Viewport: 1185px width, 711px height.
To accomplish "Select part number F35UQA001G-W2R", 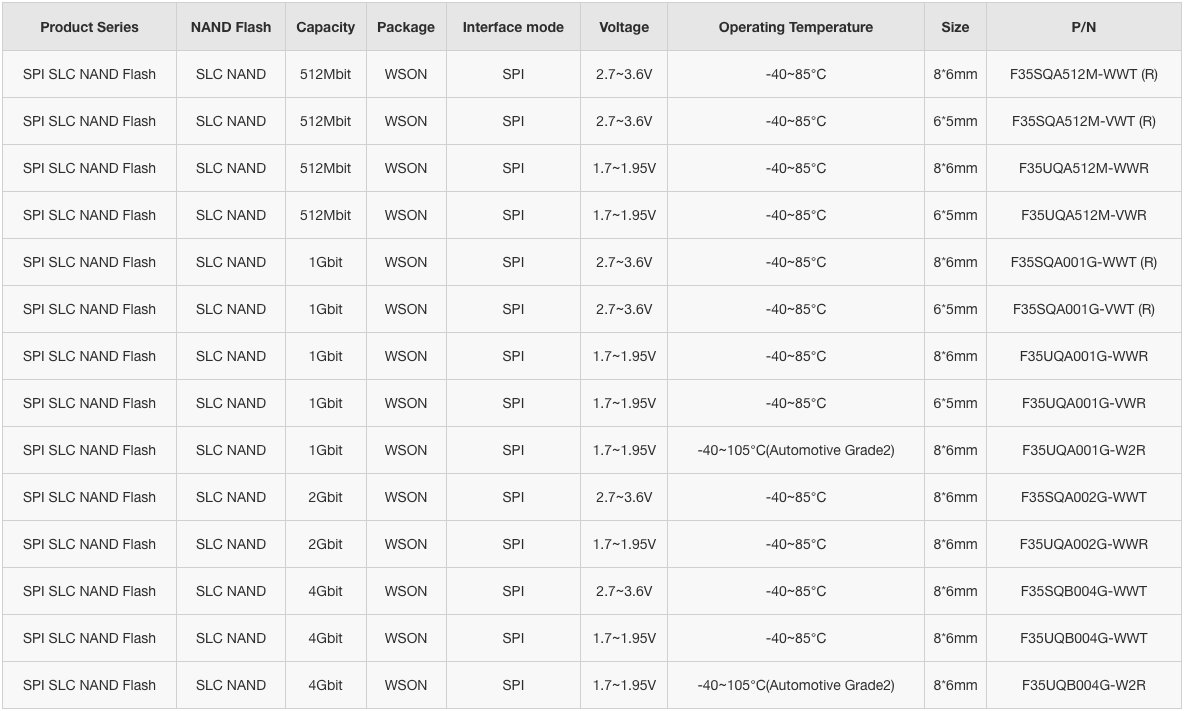I will [x=1083, y=450].
